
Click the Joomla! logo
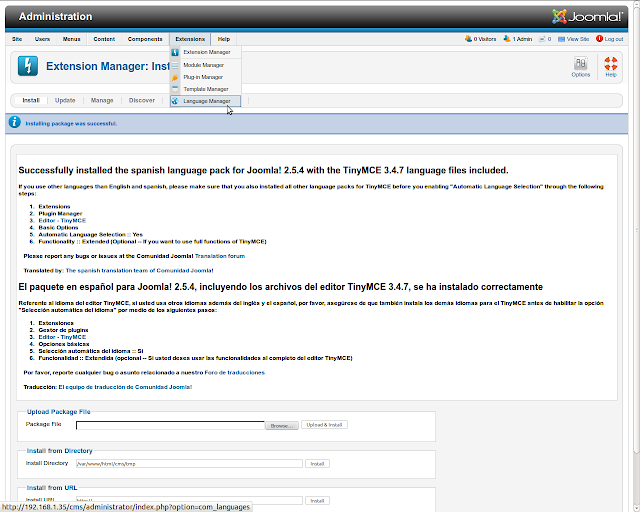click(587, 16)
